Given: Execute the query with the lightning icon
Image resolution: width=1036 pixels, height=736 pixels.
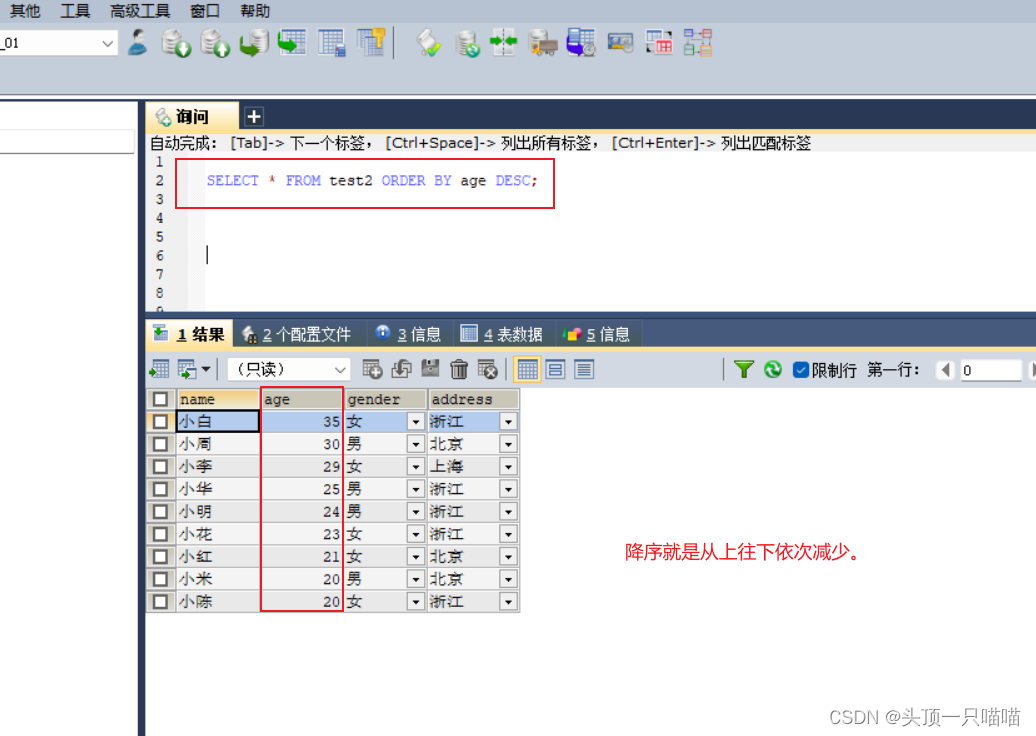Looking at the screenshot, I should click(x=428, y=43).
